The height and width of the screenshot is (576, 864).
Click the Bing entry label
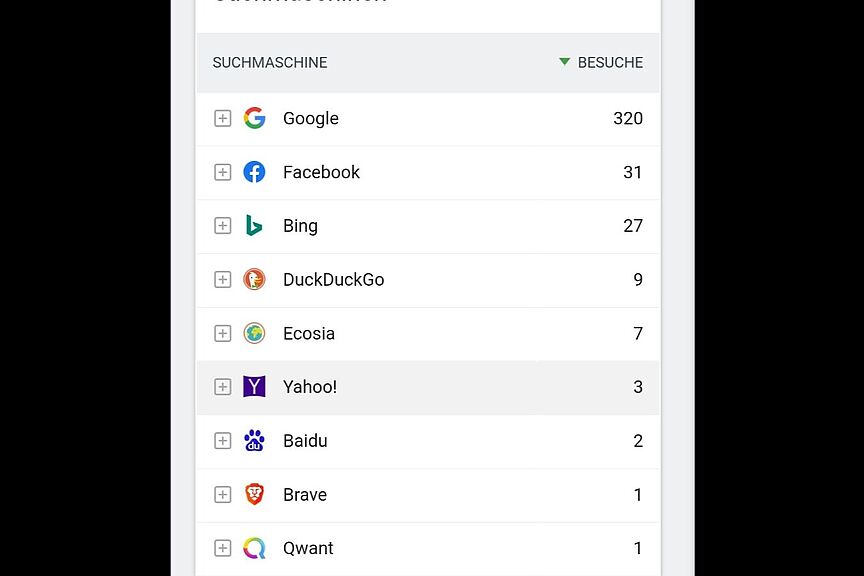tap(300, 226)
